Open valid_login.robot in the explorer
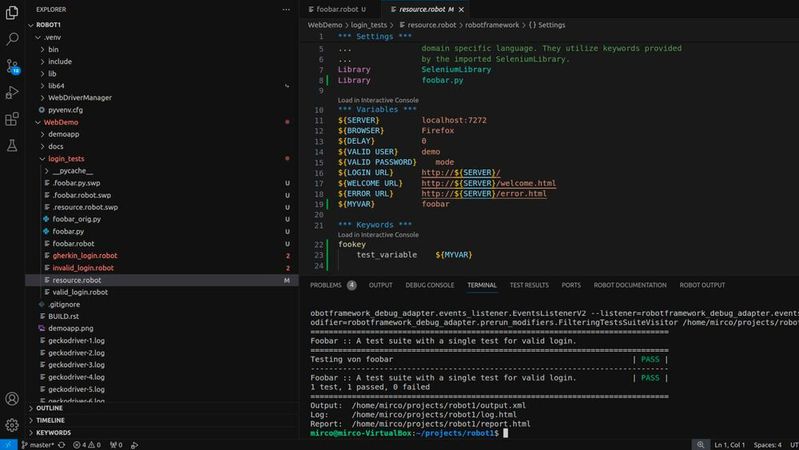The image size is (799, 450). pos(80,293)
